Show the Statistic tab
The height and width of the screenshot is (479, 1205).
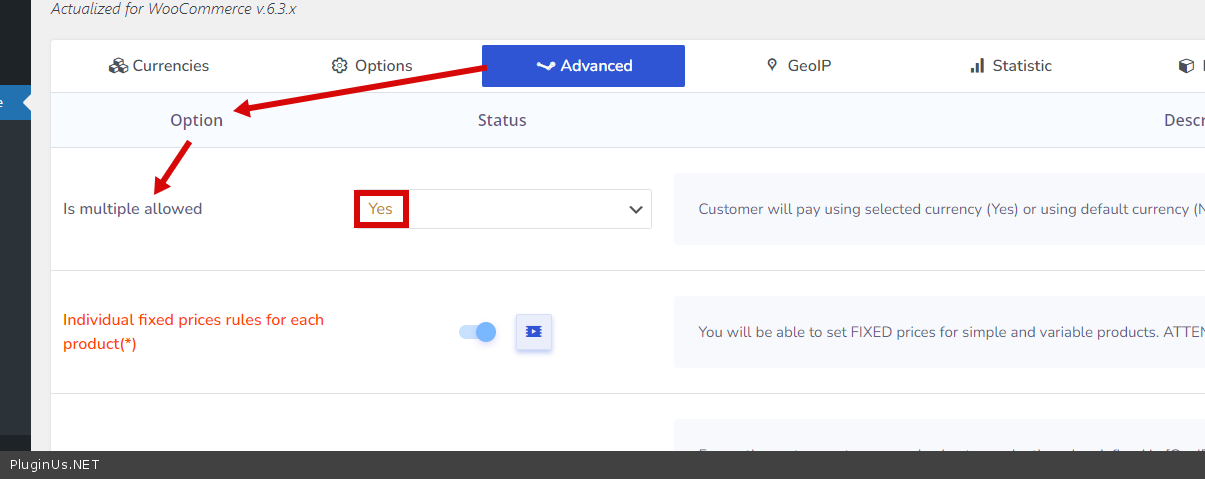tap(1021, 66)
